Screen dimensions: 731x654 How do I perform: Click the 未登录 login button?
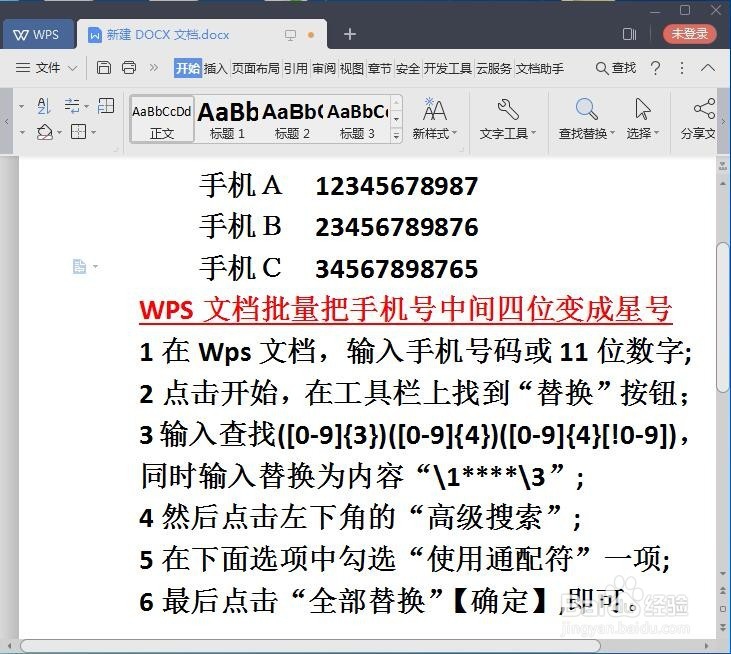pos(690,34)
